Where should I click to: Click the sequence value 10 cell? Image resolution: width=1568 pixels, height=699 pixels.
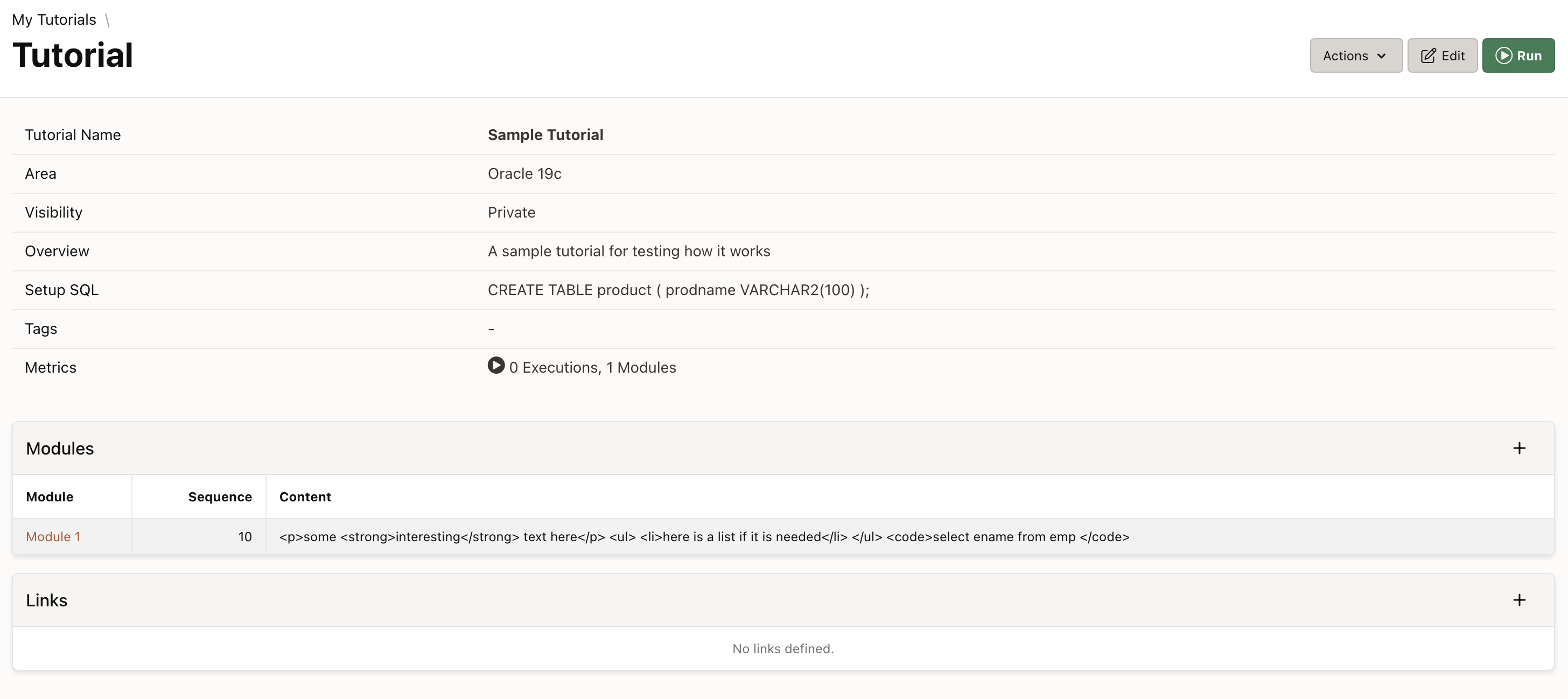244,536
